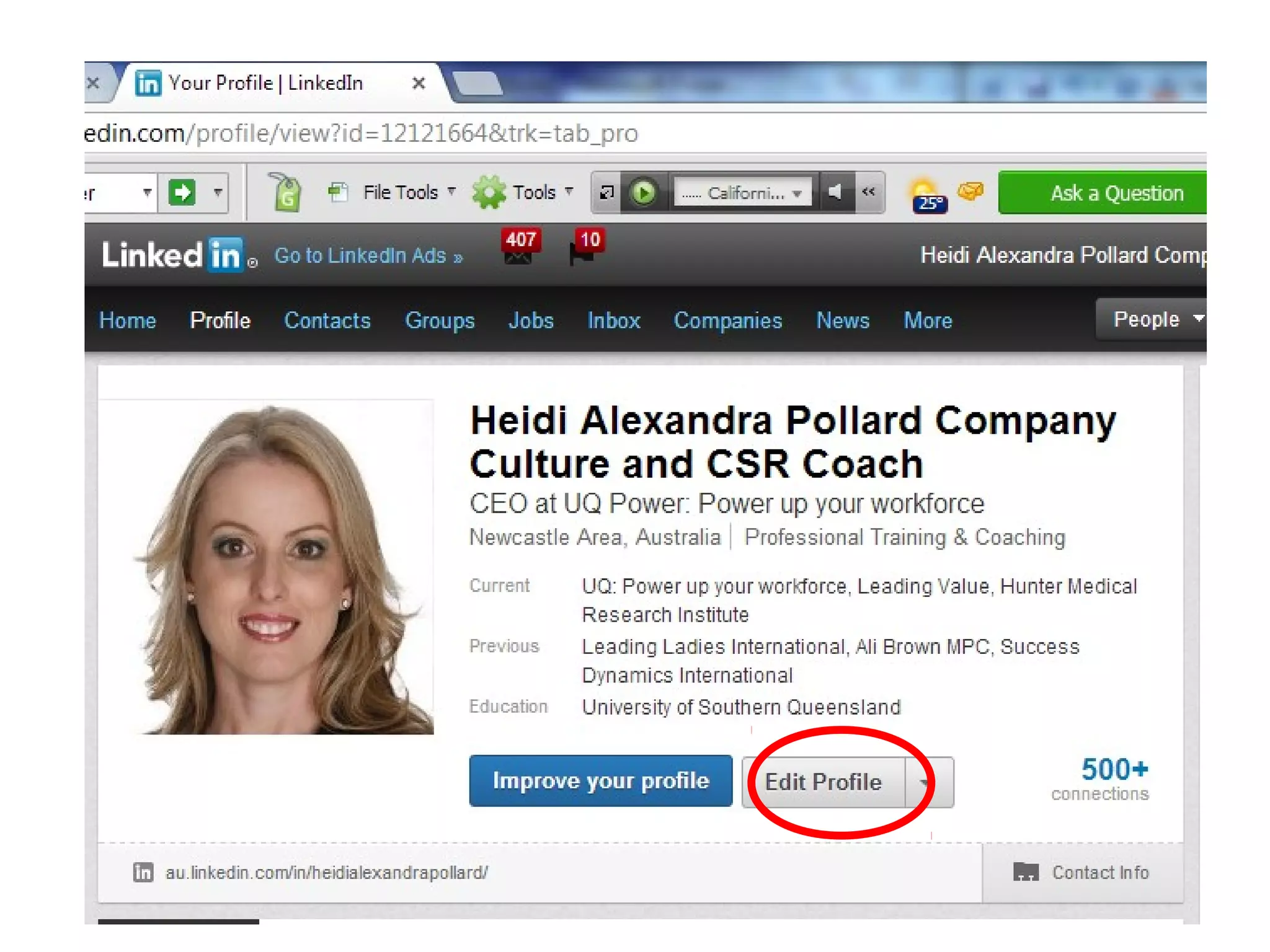
Task: Click the Improve your profile button
Action: tap(600, 781)
